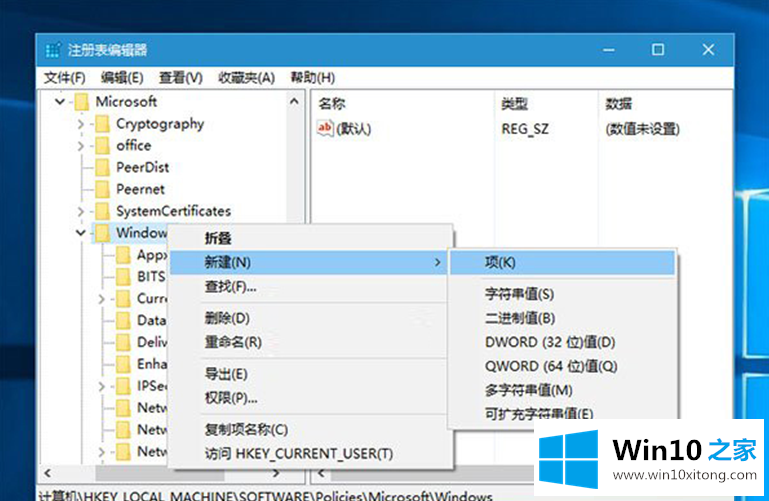Collapse the Windows tree node
Screen dimensions: 769x501
click(x=81, y=233)
